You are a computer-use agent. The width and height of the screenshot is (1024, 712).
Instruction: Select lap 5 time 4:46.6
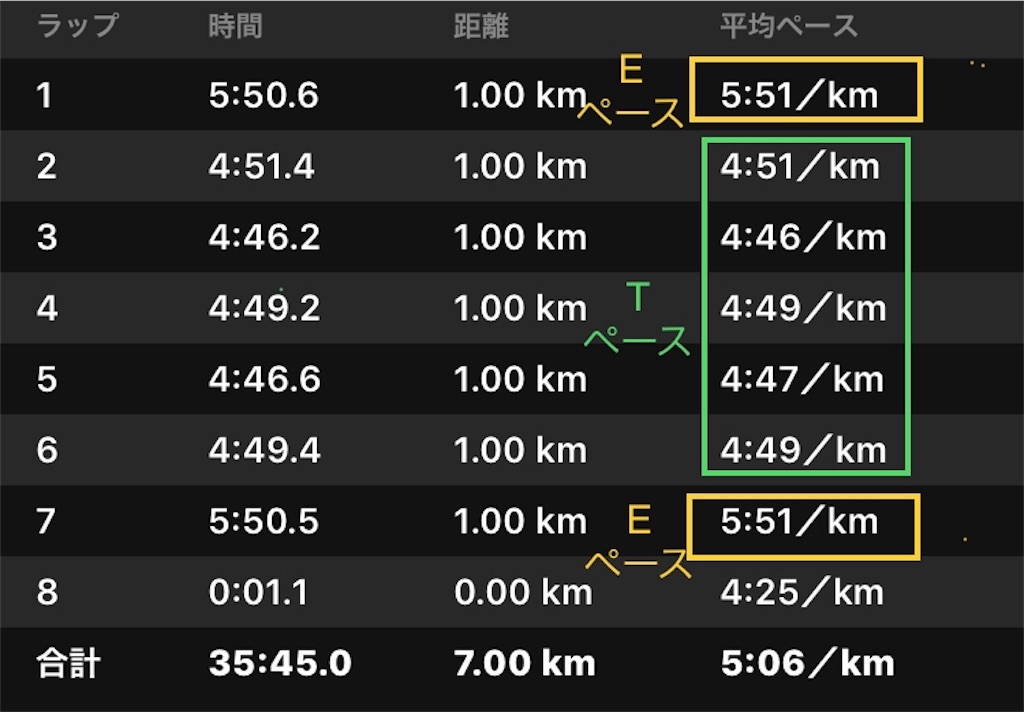(264, 380)
